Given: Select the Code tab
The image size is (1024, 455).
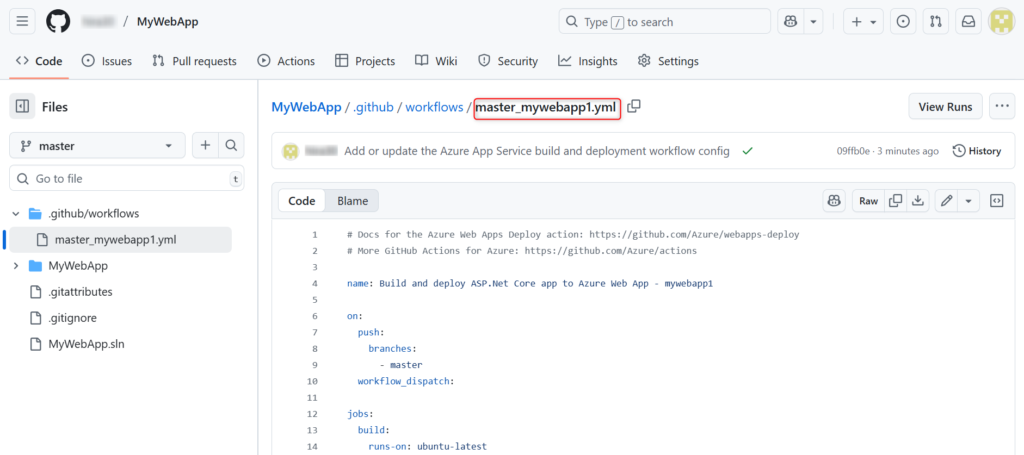Looking at the screenshot, I should pyautogui.click(x=39, y=61).
